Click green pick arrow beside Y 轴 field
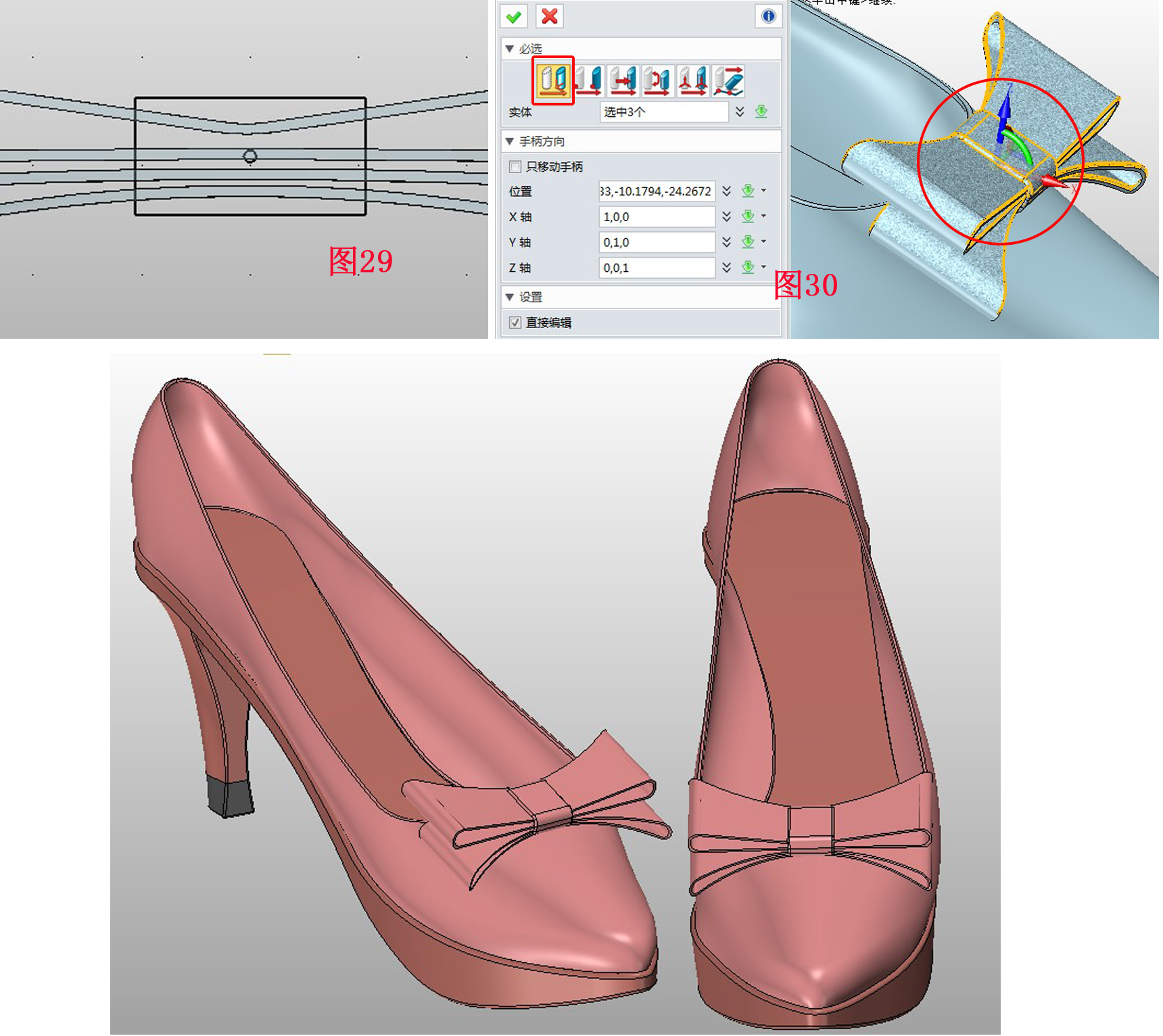The height and width of the screenshot is (1036, 1163). tap(748, 242)
